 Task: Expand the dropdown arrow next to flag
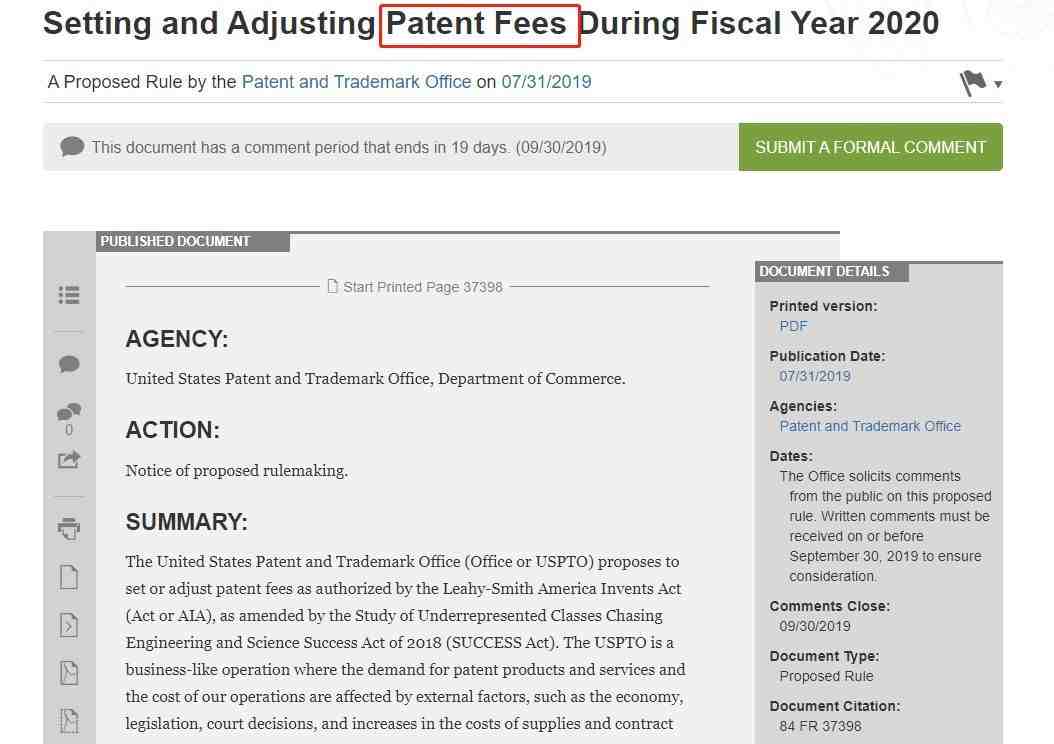click(998, 85)
